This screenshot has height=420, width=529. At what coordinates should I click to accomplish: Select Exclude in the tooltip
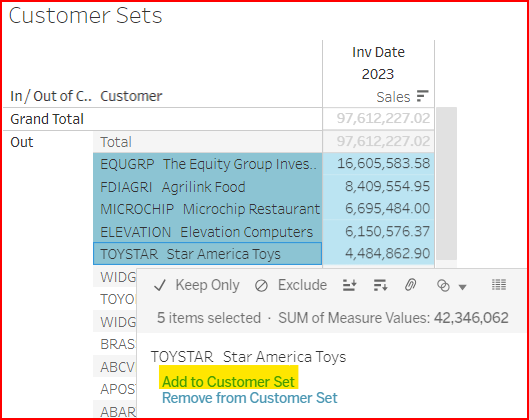[x=302, y=285]
